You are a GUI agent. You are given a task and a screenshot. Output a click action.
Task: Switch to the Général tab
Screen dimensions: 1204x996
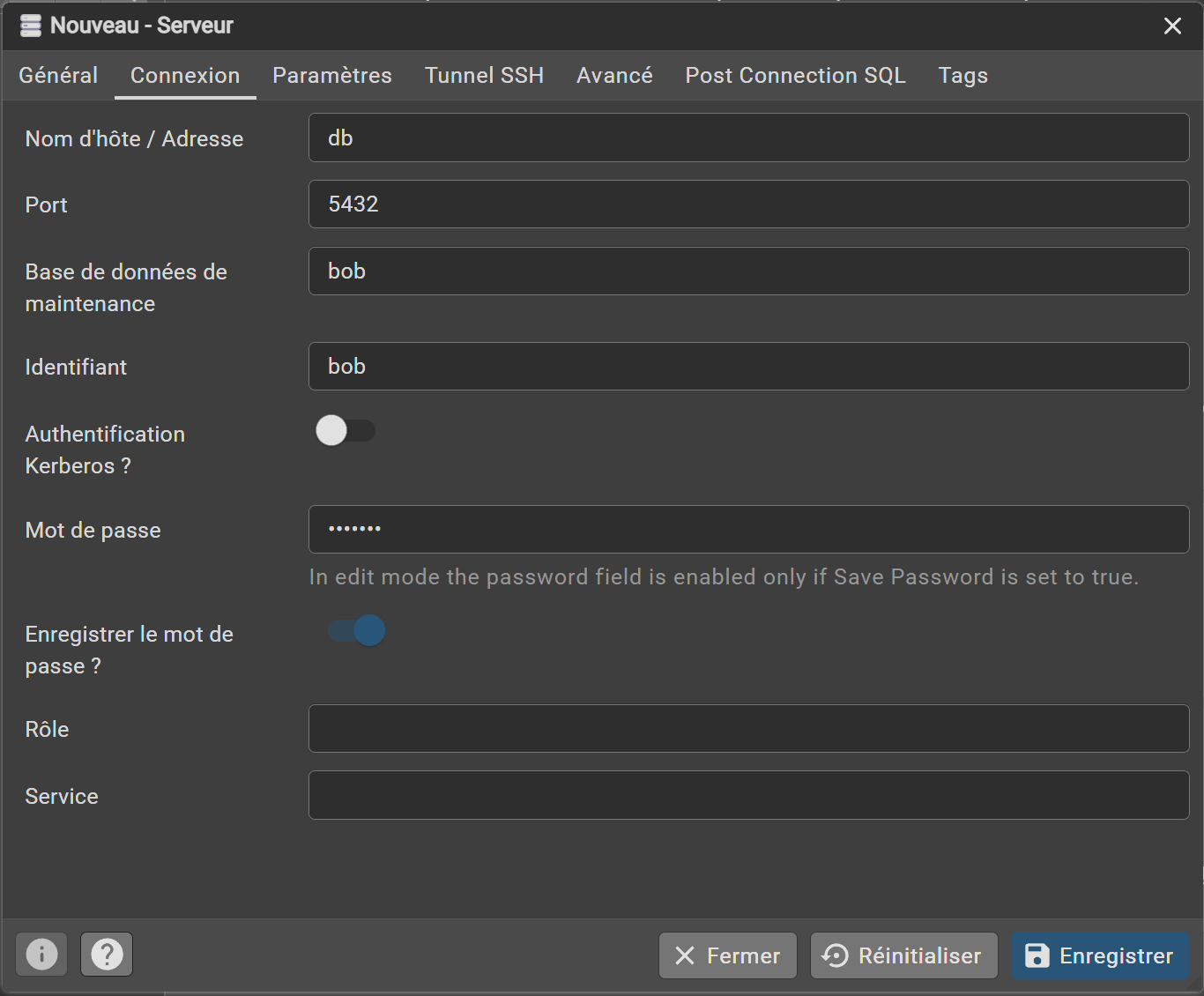click(58, 76)
